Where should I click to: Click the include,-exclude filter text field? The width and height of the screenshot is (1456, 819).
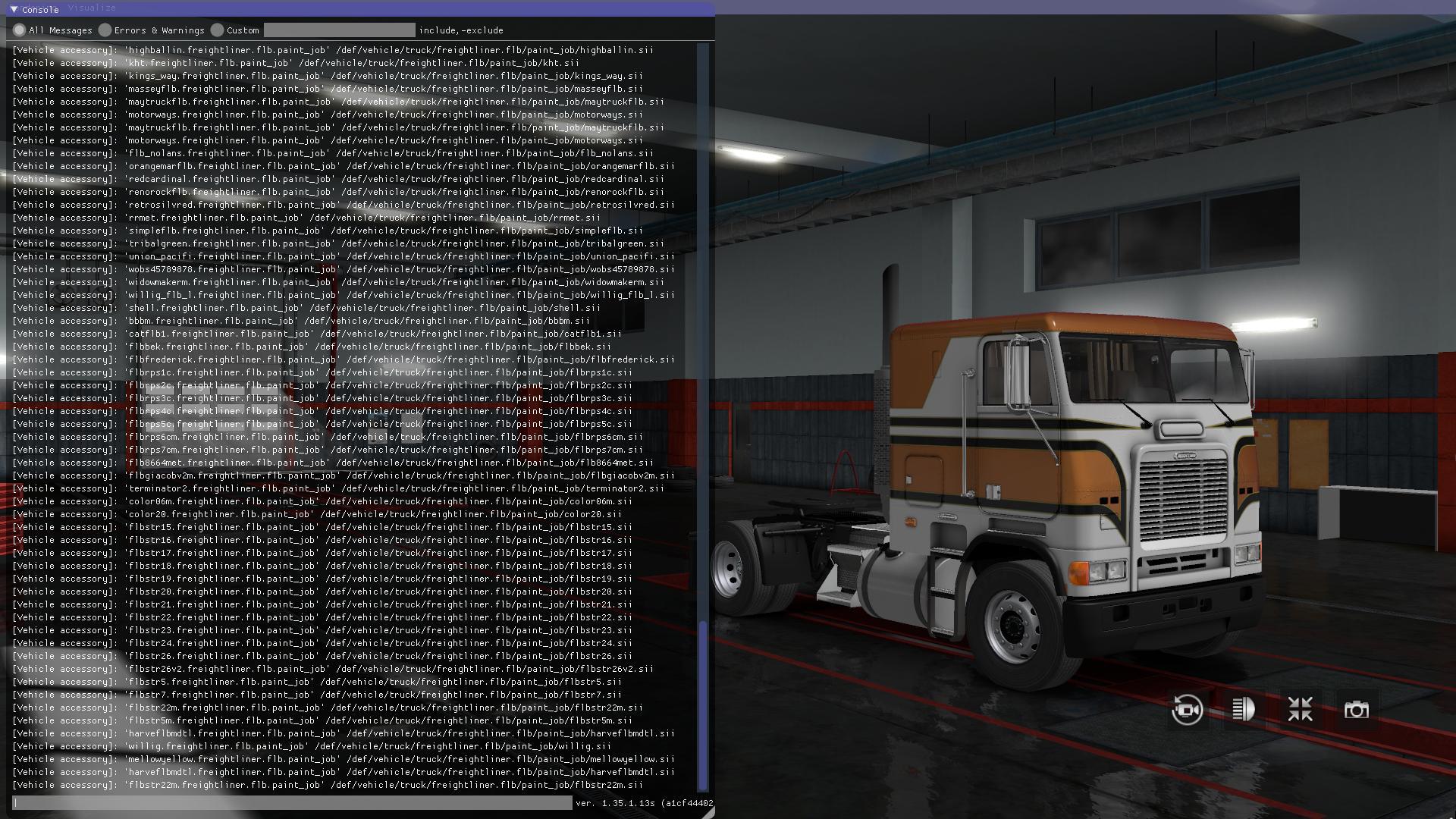(x=339, y=30)
